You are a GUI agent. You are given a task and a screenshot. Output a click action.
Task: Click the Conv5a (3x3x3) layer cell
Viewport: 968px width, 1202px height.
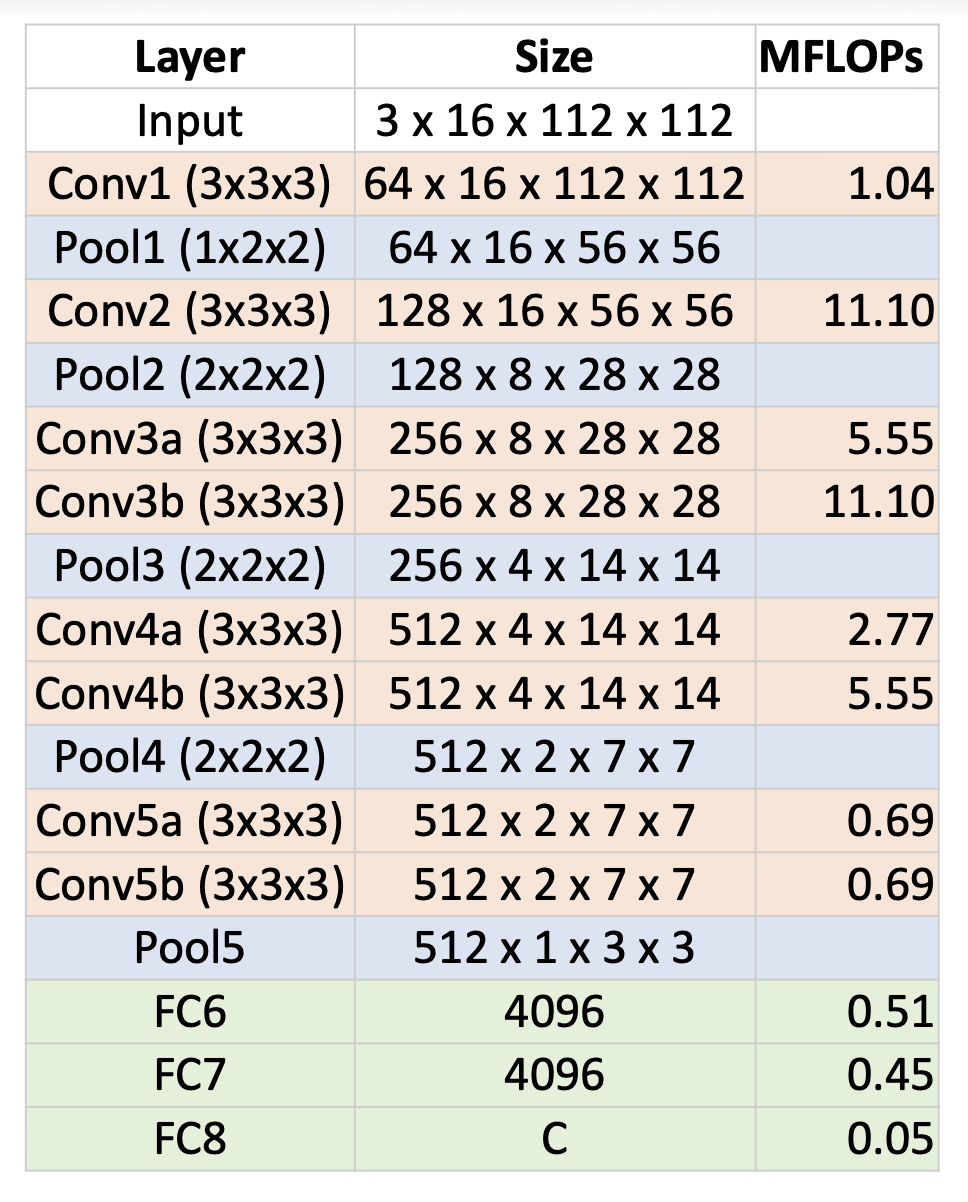pos(189,820)
